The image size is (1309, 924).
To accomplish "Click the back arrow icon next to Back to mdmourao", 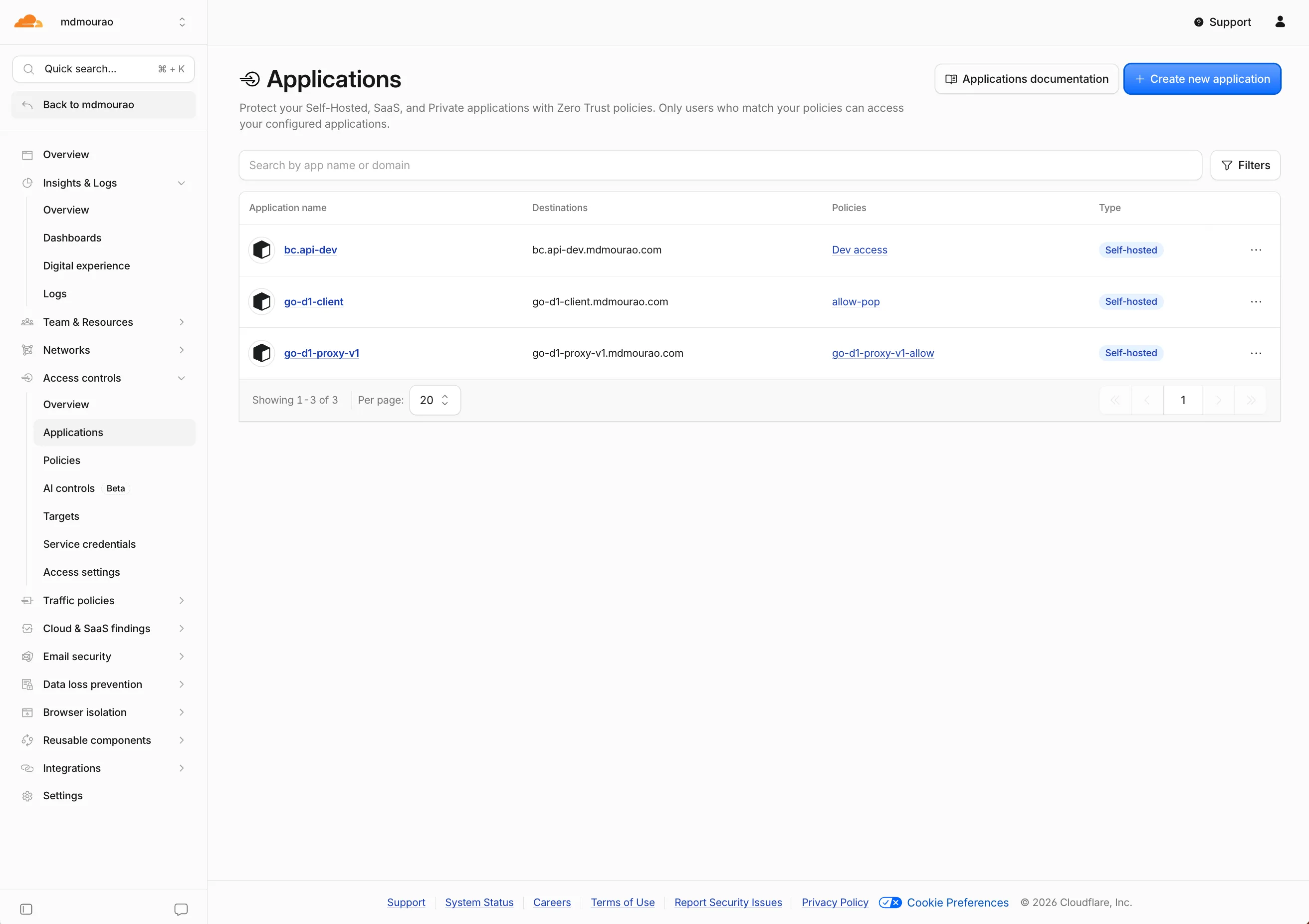I will (x=27, y=105).
